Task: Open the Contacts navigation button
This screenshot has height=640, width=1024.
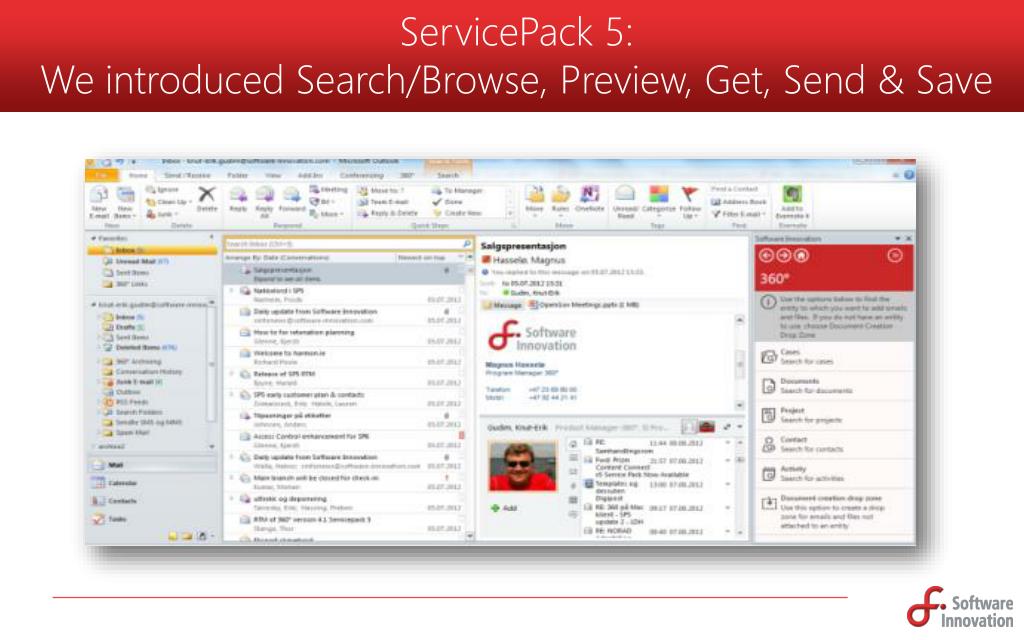Action: click(x=152, y=501)
